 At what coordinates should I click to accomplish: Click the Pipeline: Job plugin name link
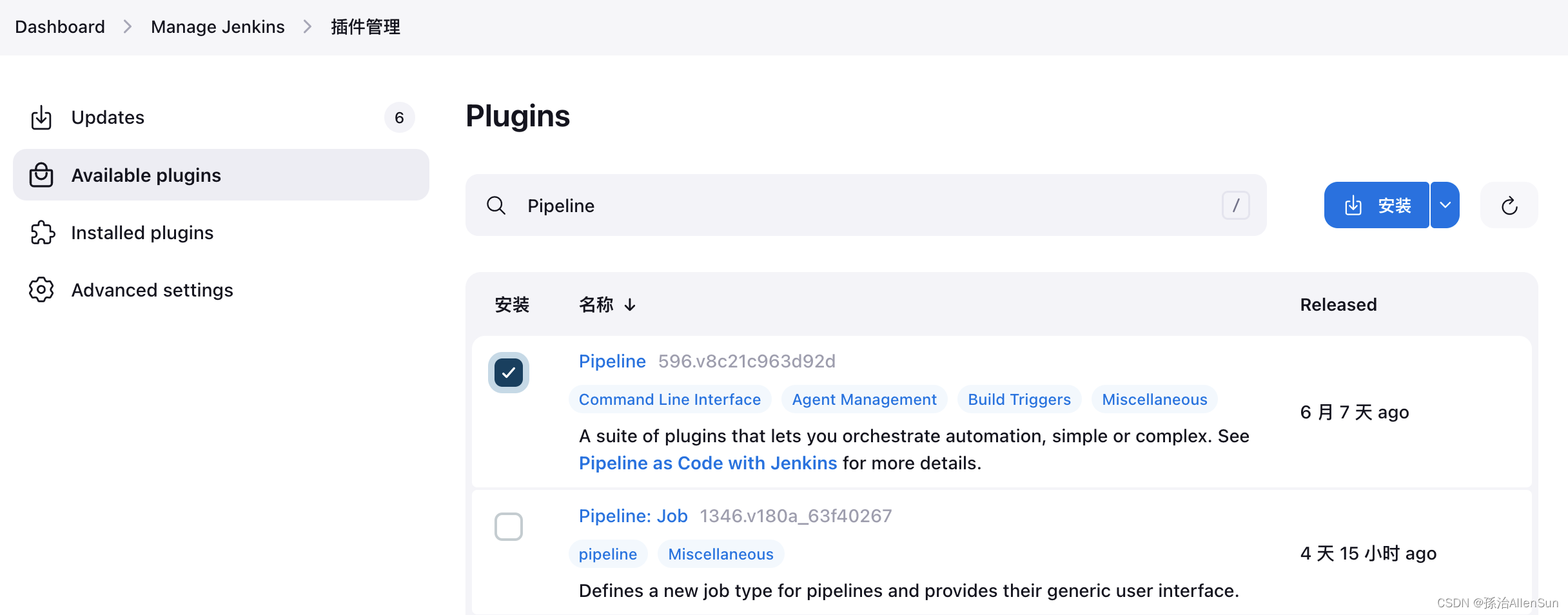click(632, 515)
